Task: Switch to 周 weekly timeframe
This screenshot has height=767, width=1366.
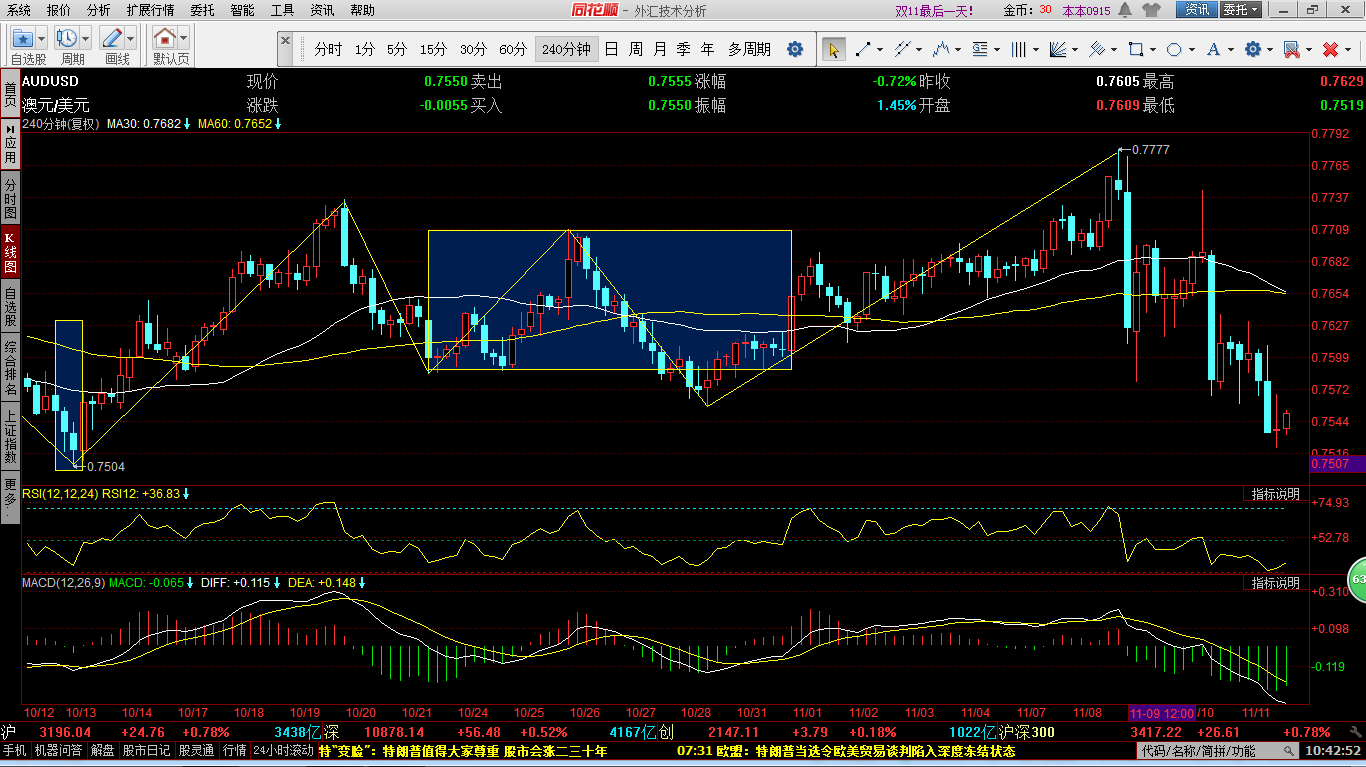Action: [x=636, y=49]
